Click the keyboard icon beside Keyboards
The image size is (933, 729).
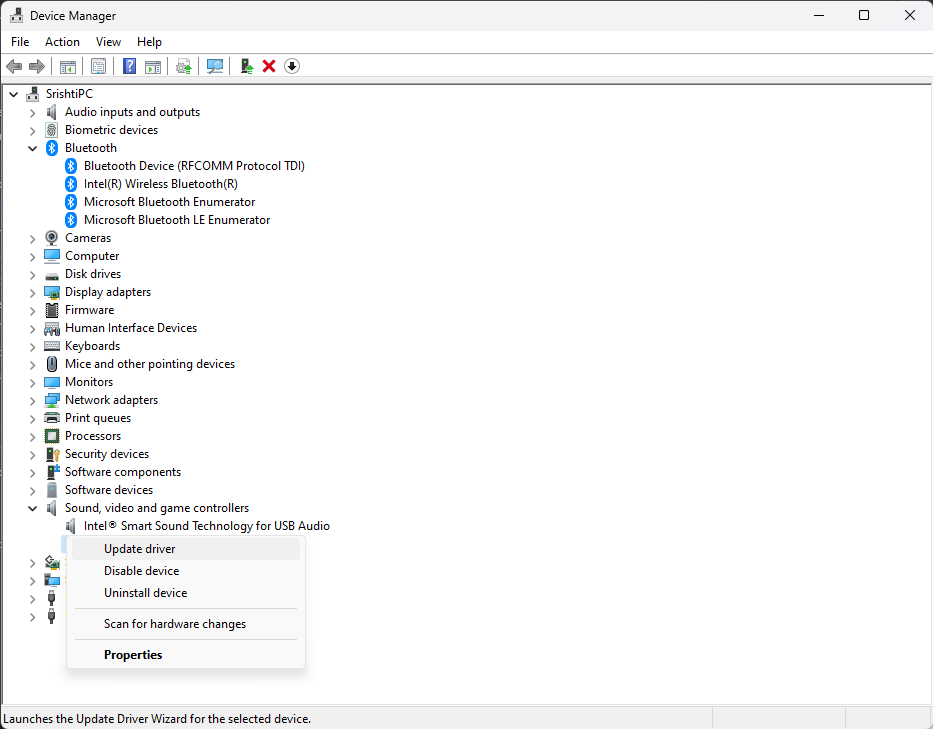(52, 346)
